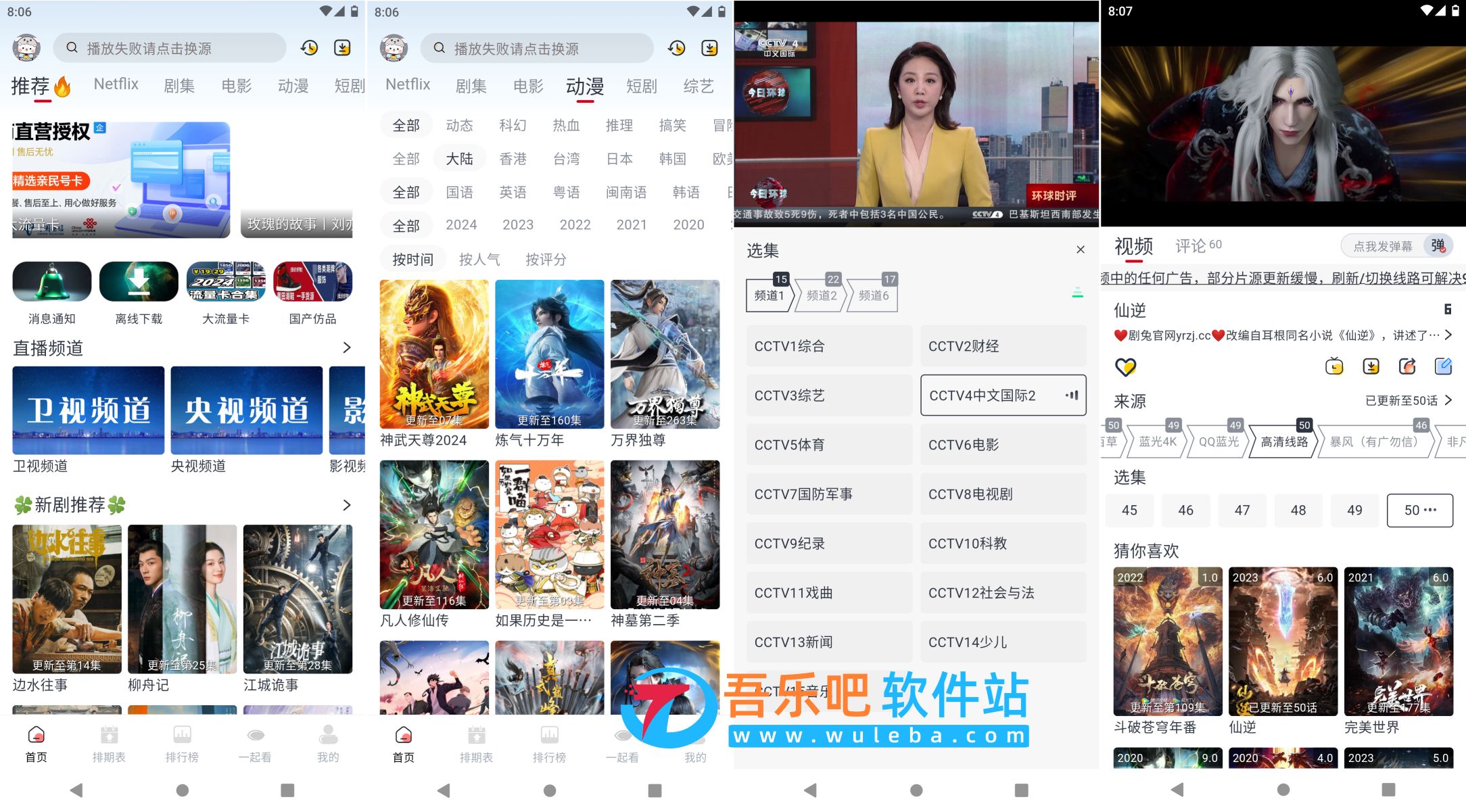Select the 2023 year filter
The height and width of the screenshot is (812, 1466).
click(518, 224)
